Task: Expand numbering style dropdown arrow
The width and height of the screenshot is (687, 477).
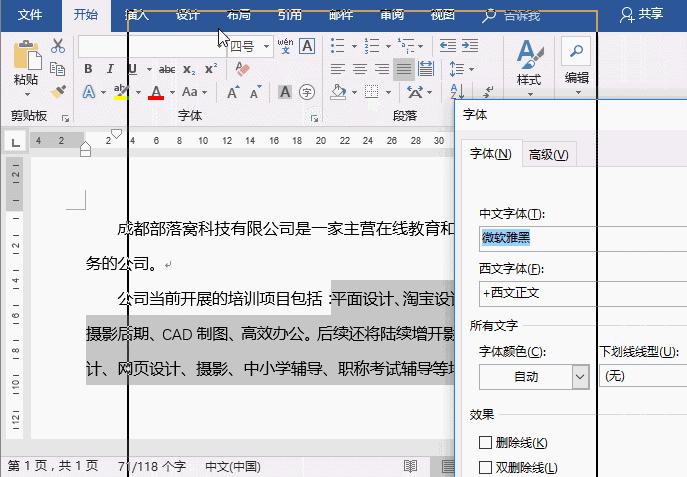Action: (x=388, y=46)
